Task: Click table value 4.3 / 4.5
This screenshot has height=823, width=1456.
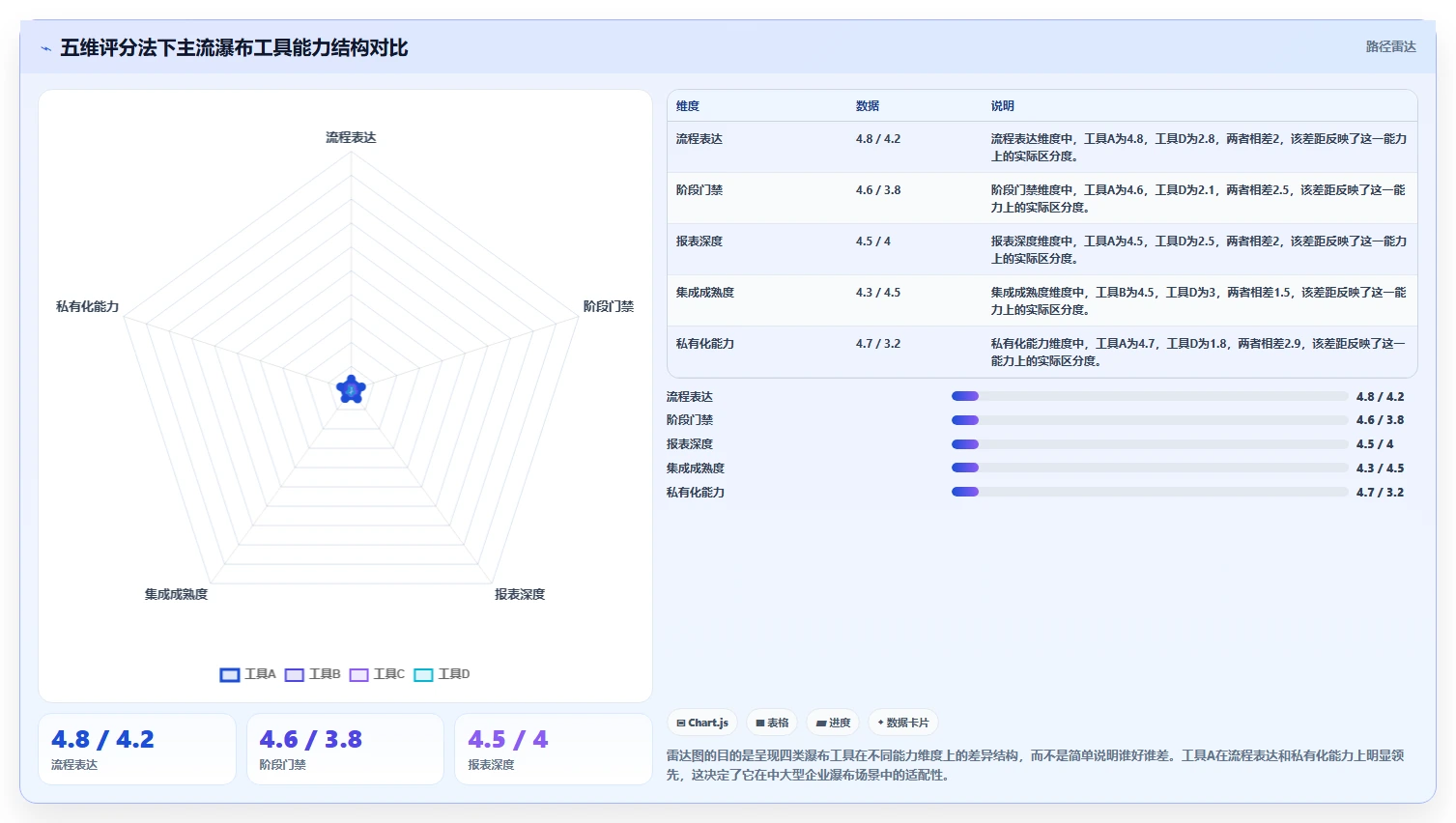Action: tap(878, 293)
